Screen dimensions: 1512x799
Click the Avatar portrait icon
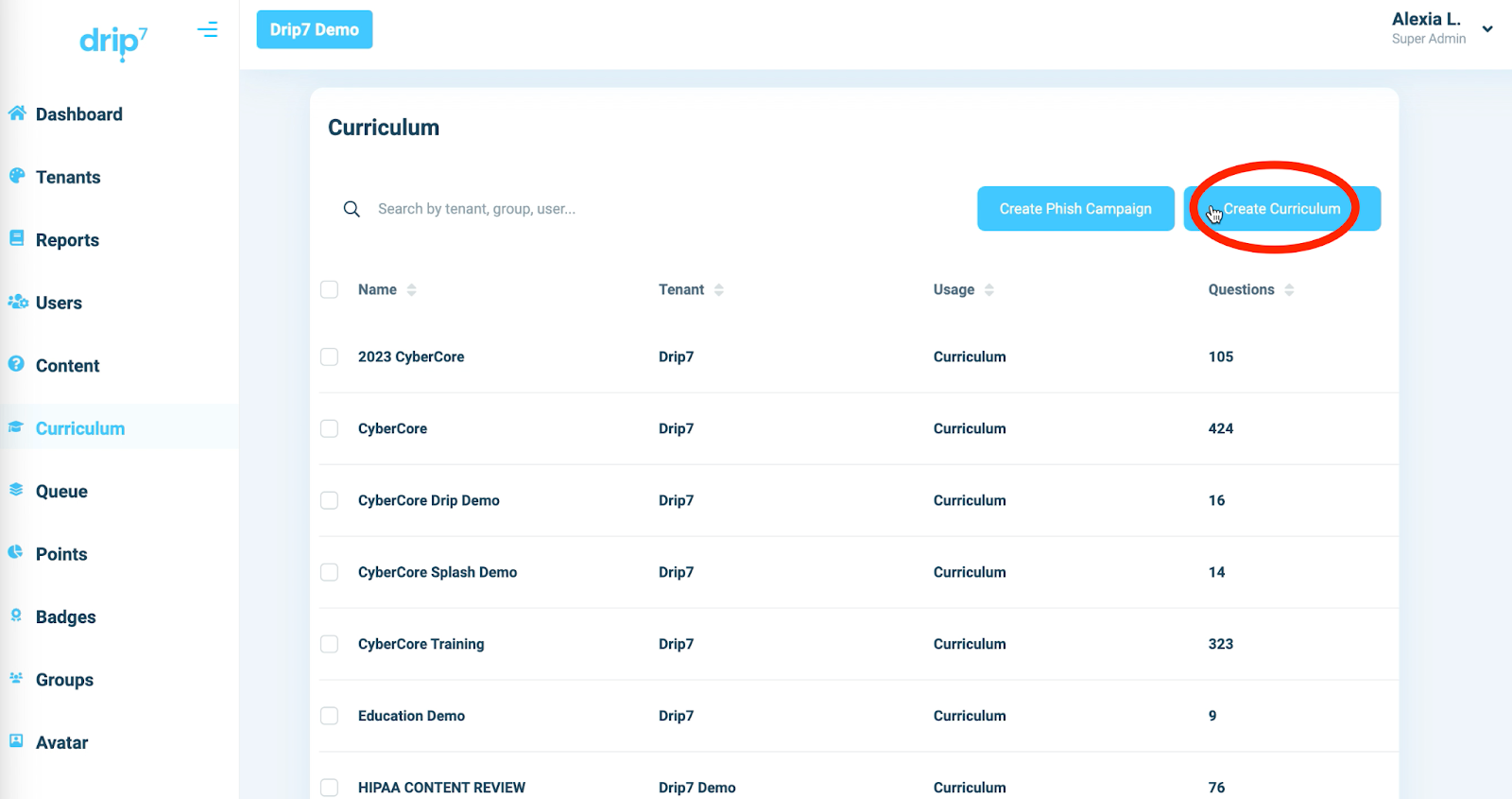(x=16, y=741)
